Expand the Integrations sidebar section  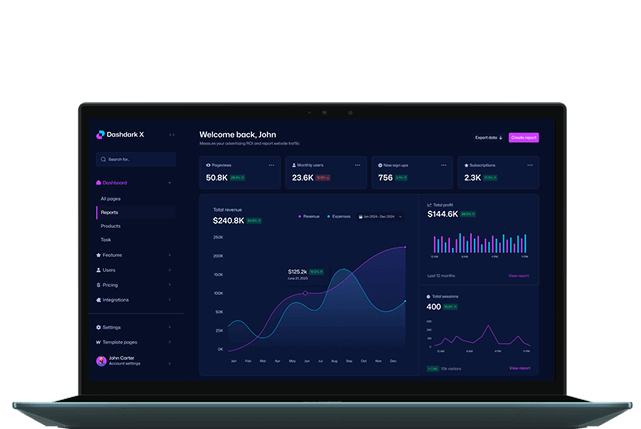[x=134, y=299]
